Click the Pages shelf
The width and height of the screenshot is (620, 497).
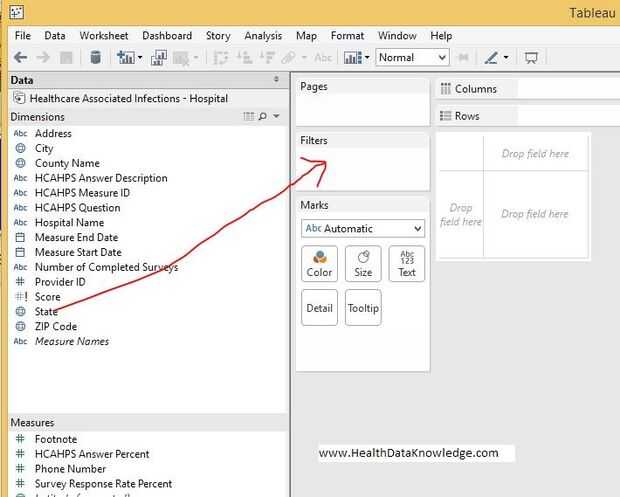tap(363, 103)
